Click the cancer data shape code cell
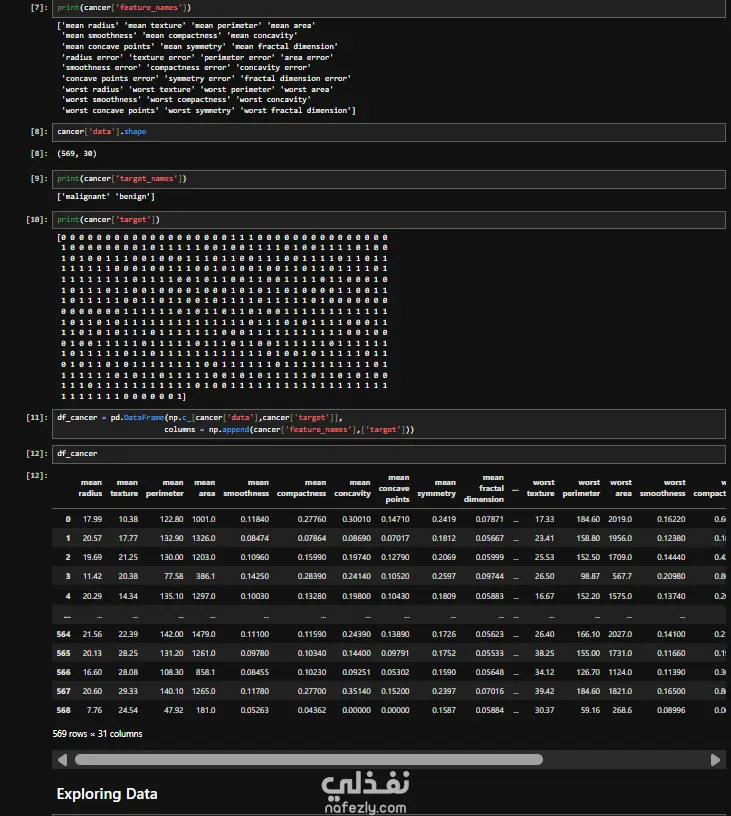 (x=389, y=132)
